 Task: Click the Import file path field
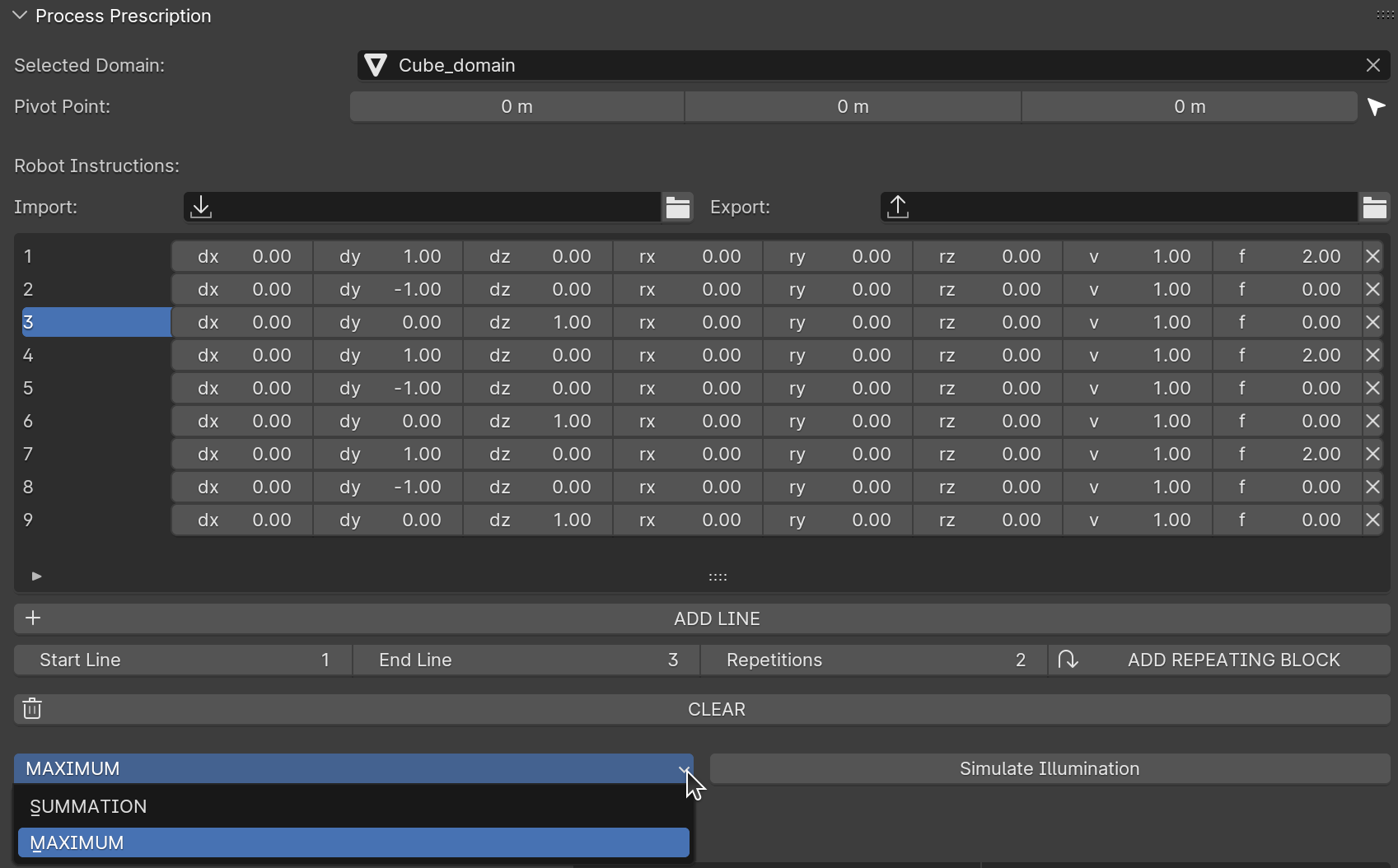[x=422, y=208]
